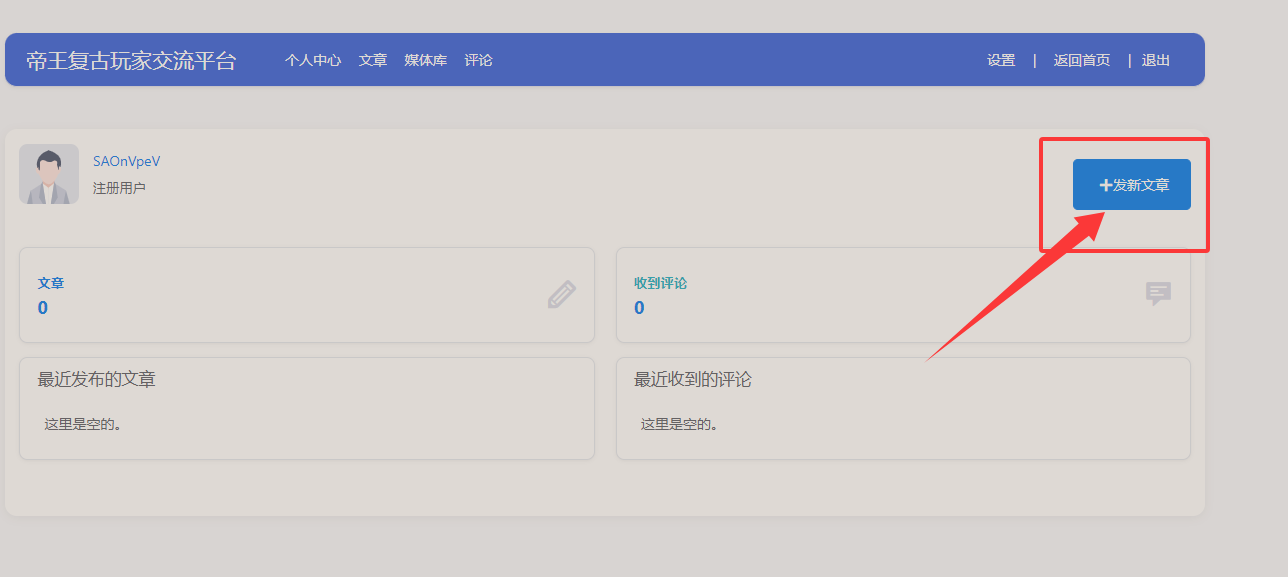Select 评论 in the top navigation bar
This screenshot has height=577, width=1288.
pyautogui.click(x=478, y=60)
